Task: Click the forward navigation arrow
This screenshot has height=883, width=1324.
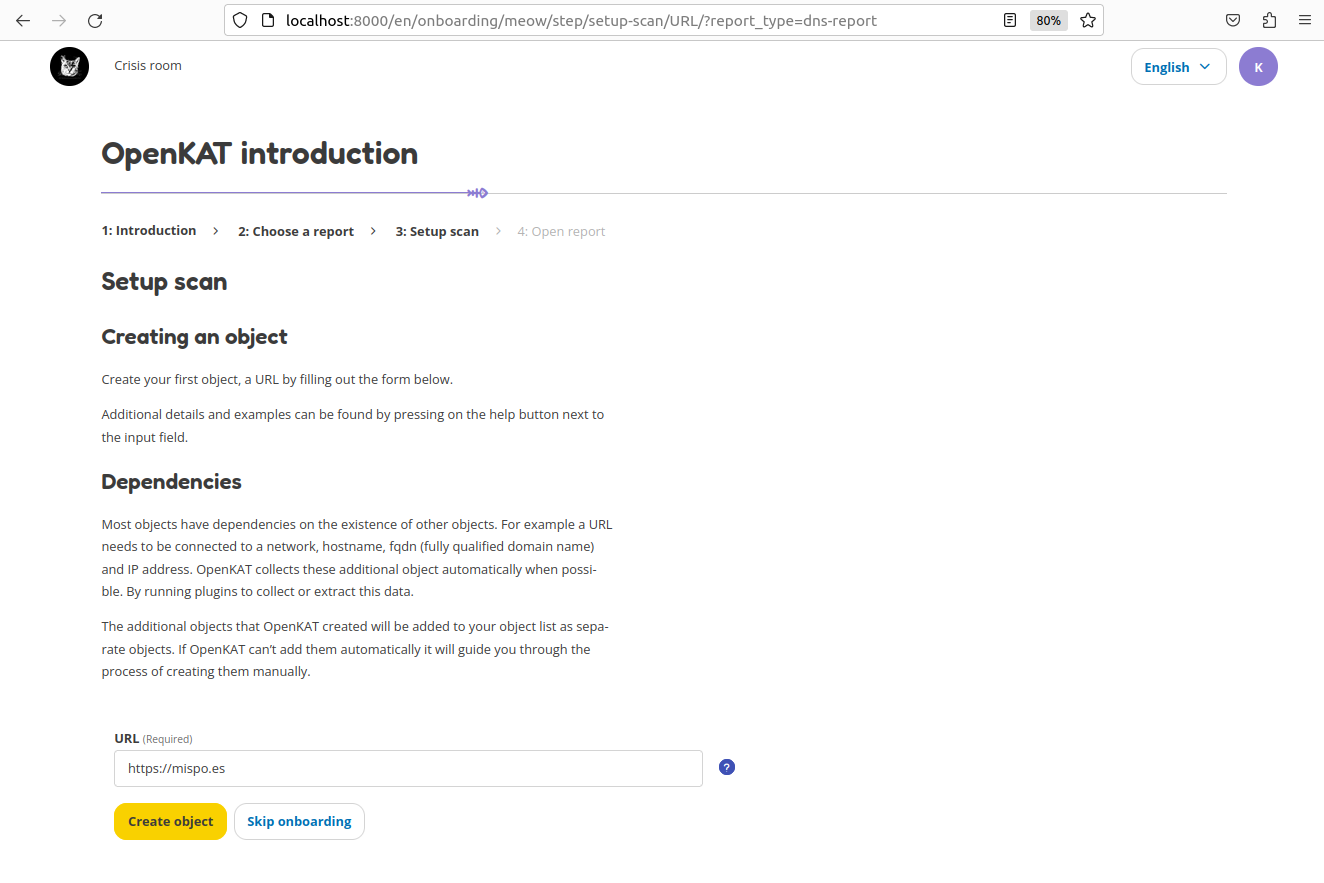Action: 59,20
